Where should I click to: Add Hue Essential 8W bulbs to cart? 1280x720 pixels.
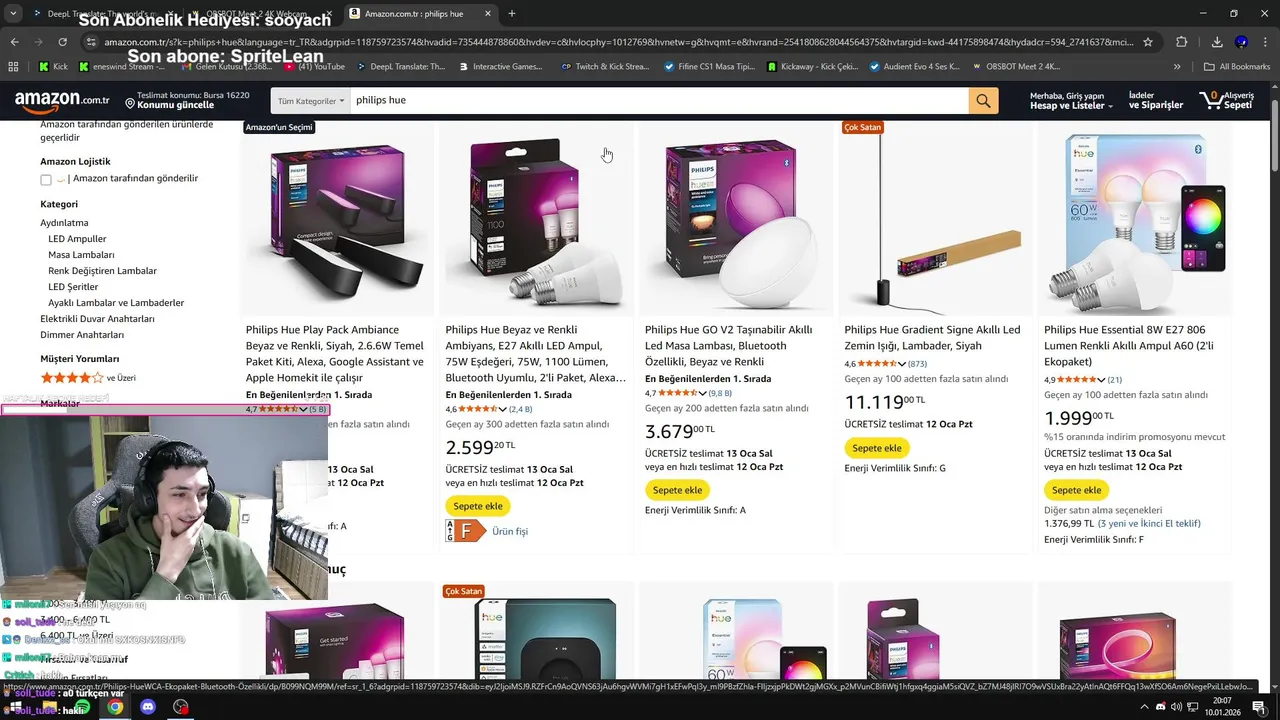tap(1076, 490)
